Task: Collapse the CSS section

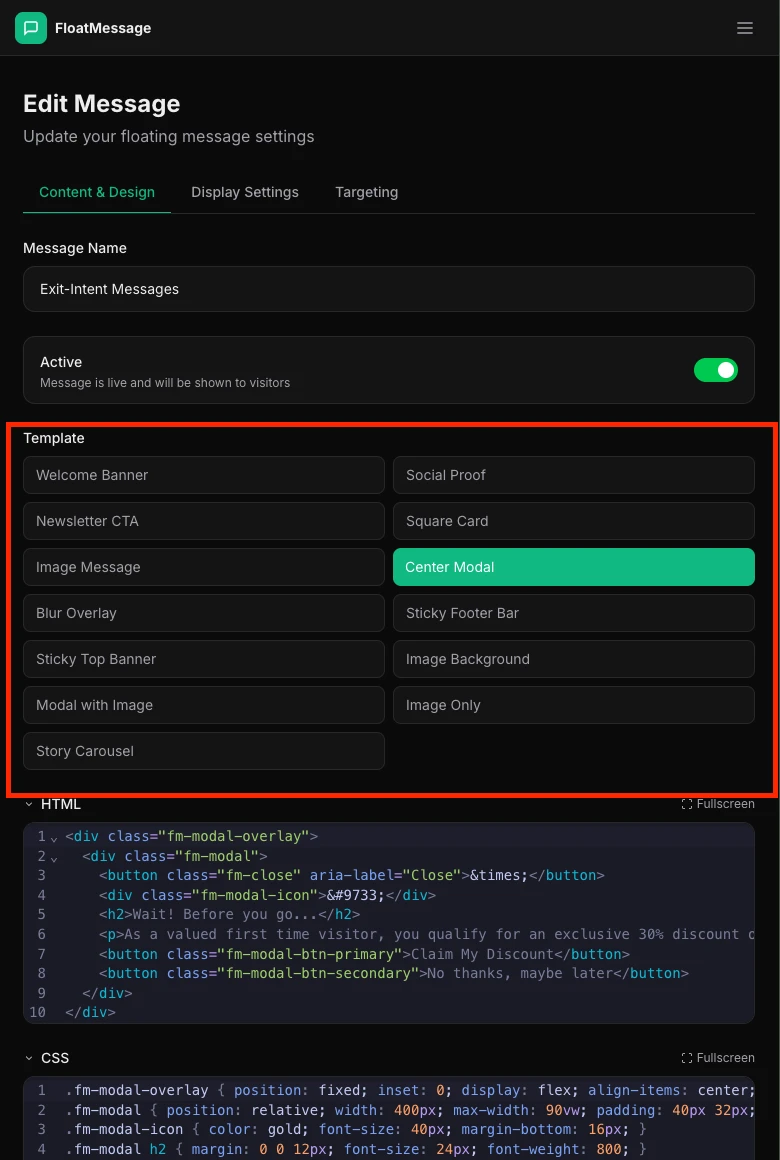Action: pos(30,1058)
